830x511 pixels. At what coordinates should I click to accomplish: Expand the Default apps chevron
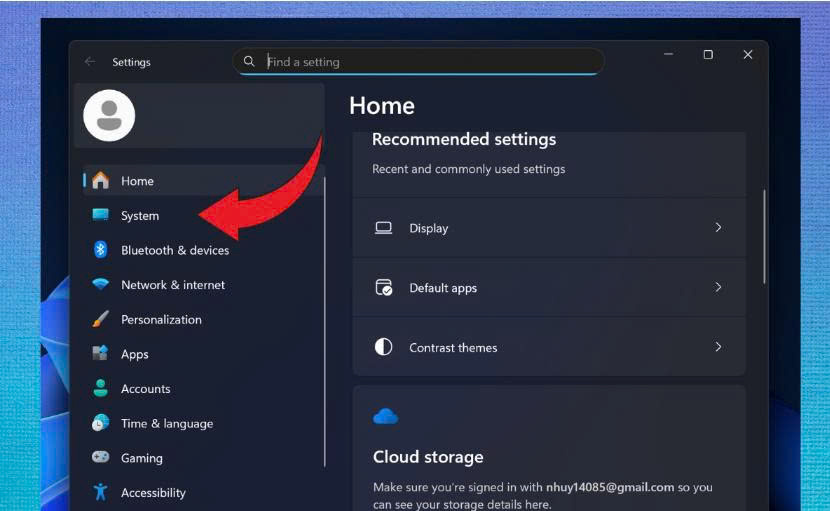pyautogui.click(x=718, y=287)
